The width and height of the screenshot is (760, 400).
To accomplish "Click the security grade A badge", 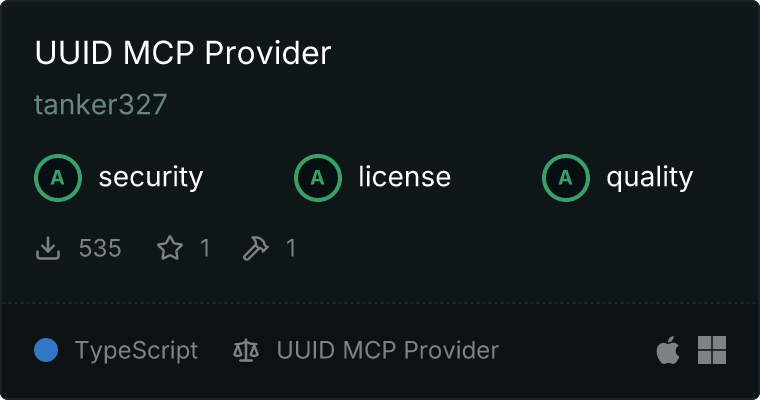I will pyautogui.click(x=58, y=178).
